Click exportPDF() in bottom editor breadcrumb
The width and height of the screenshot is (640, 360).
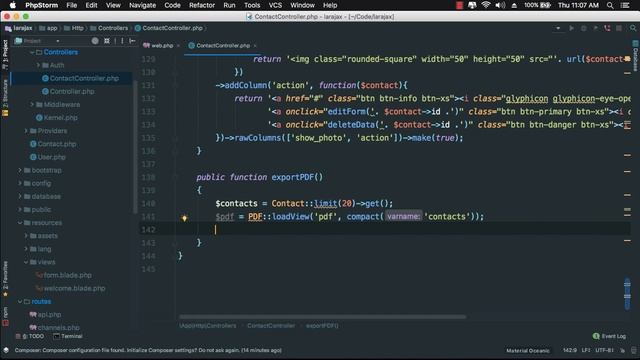tap(322, 326)
